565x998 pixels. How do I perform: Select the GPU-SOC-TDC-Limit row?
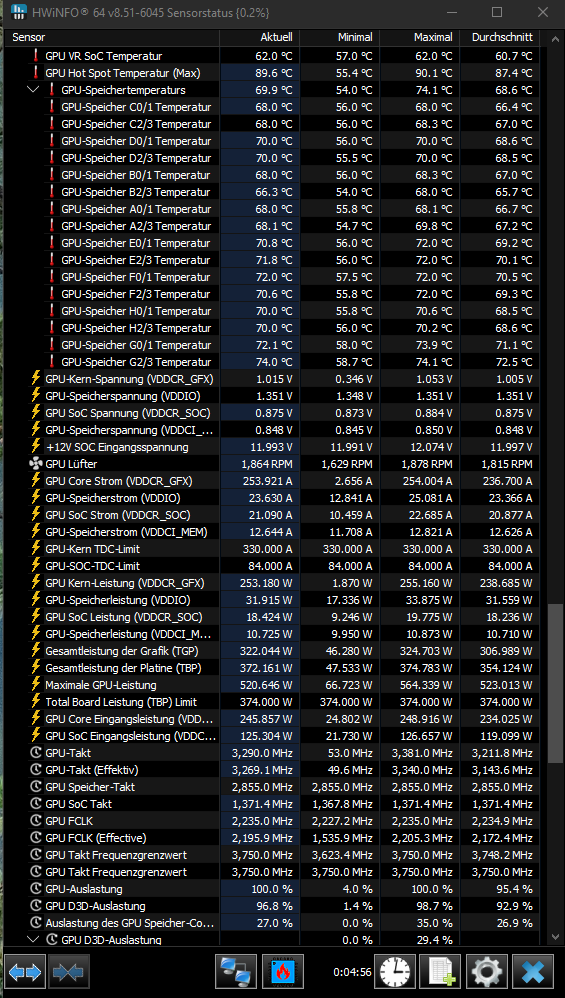point(274,566)
